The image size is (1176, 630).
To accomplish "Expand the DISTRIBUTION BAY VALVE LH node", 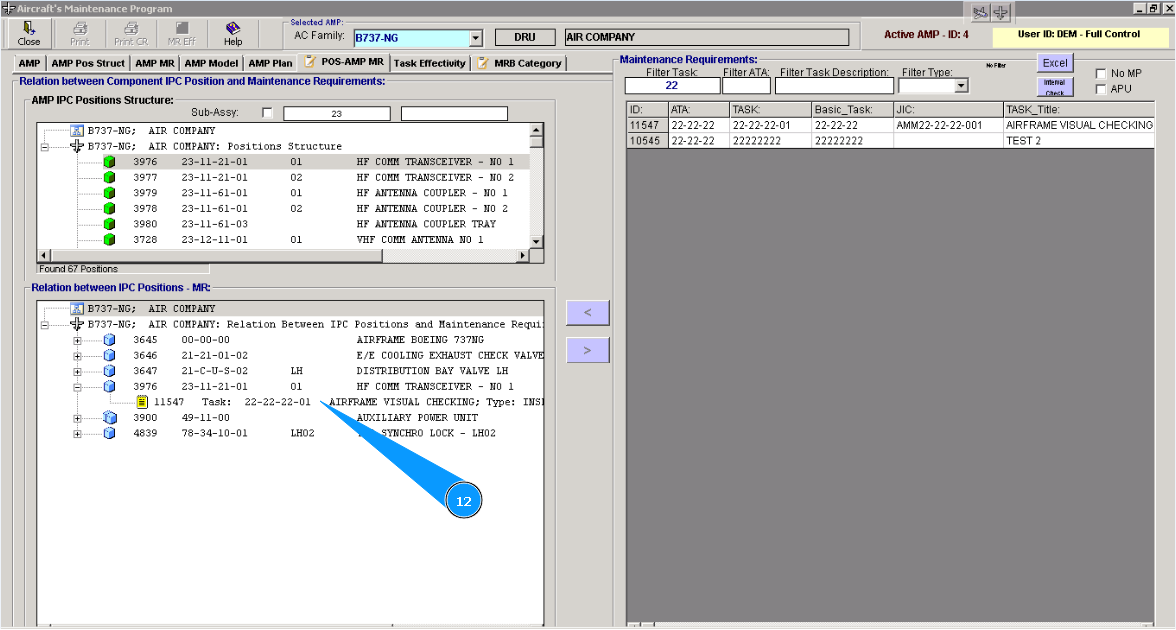I will [78, 371].
